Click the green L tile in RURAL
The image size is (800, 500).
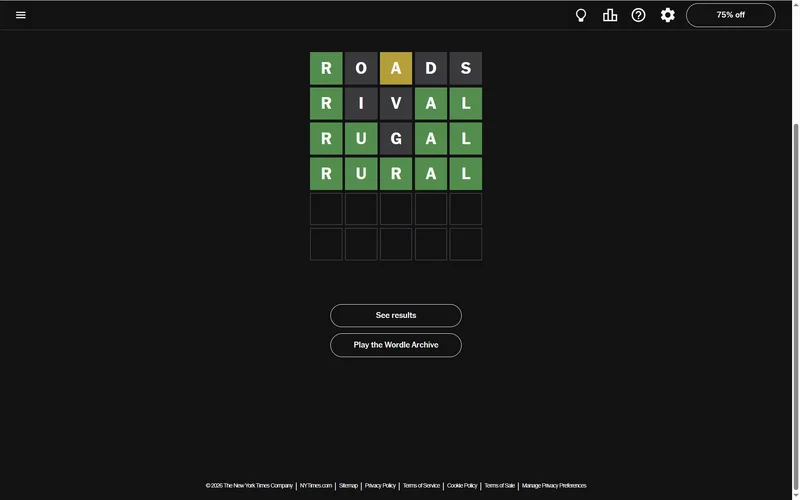(466, 173)
